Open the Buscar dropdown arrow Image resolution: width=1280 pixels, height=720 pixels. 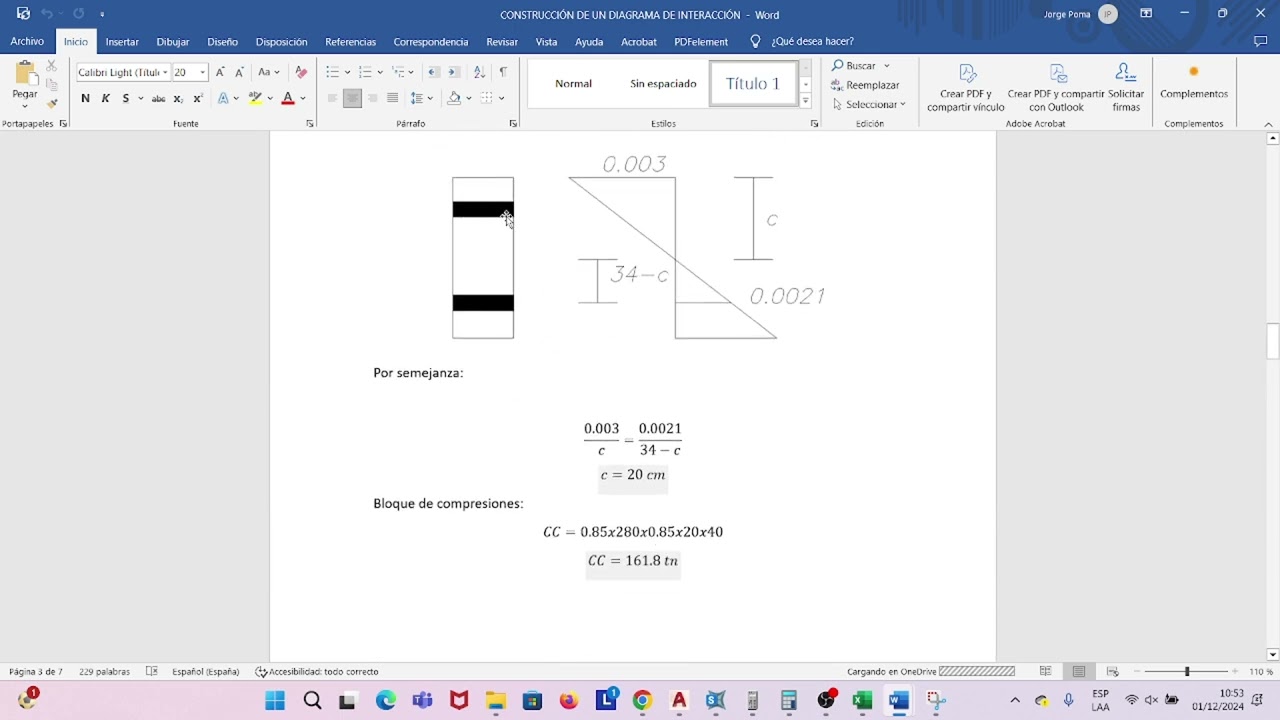click(x=886, y=66)
